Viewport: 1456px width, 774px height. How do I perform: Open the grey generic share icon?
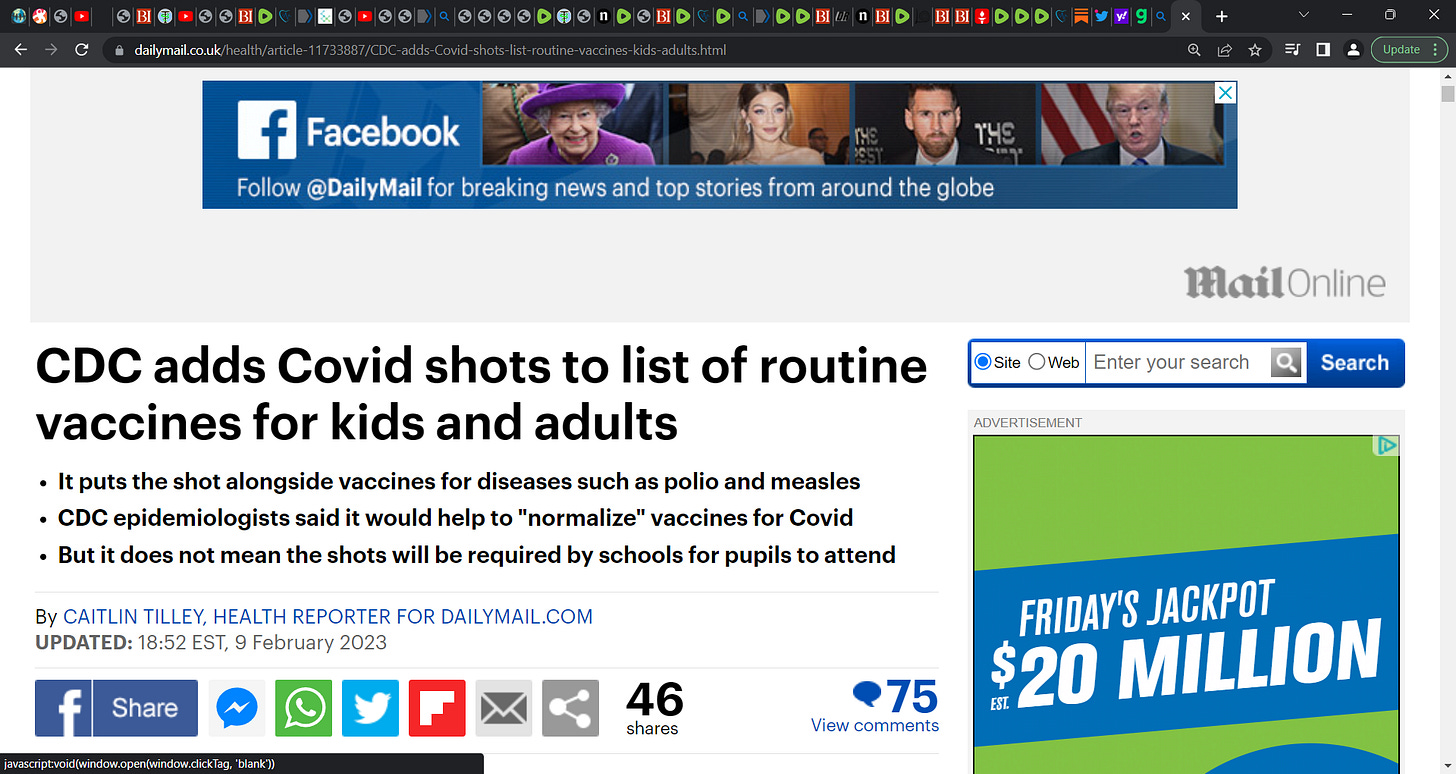coord(570,708)
